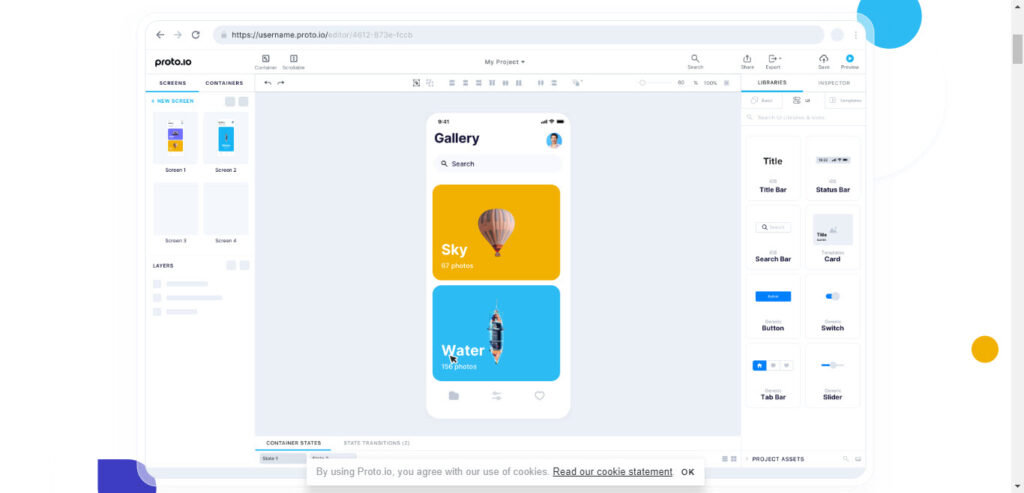Click the browser three-dot menu
The image size is (1024, 493).
(856, 35)
